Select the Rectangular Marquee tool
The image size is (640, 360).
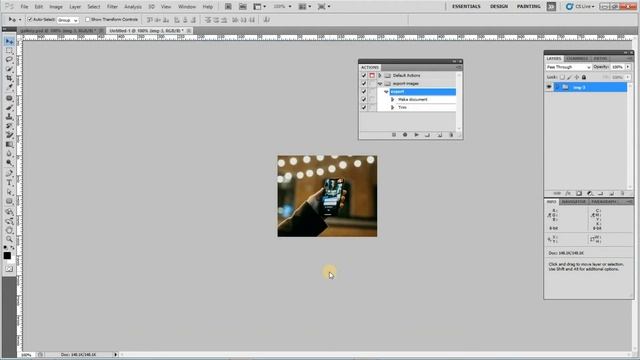tap(9, 51)
